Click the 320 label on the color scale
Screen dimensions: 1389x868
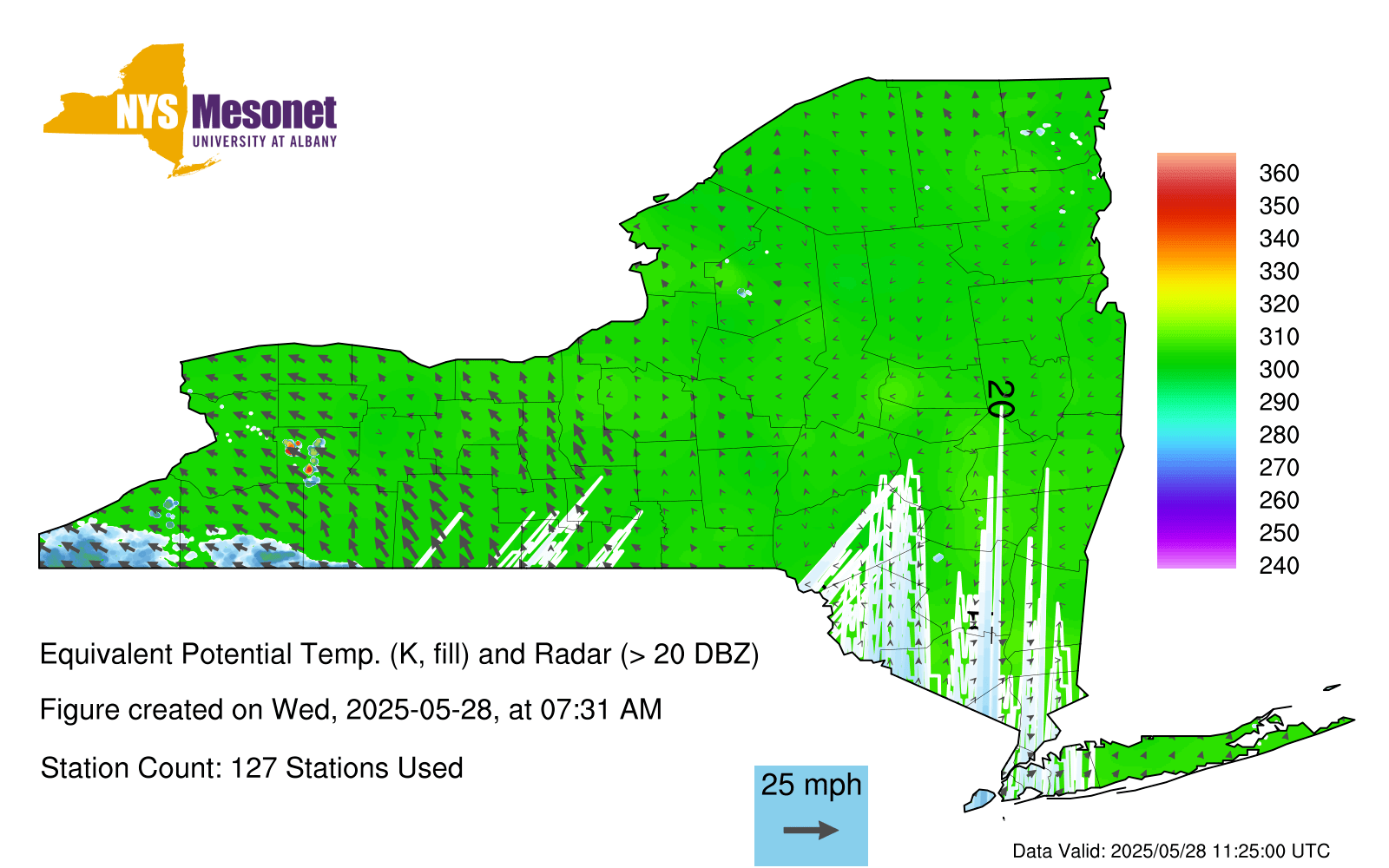(1279, 305)
